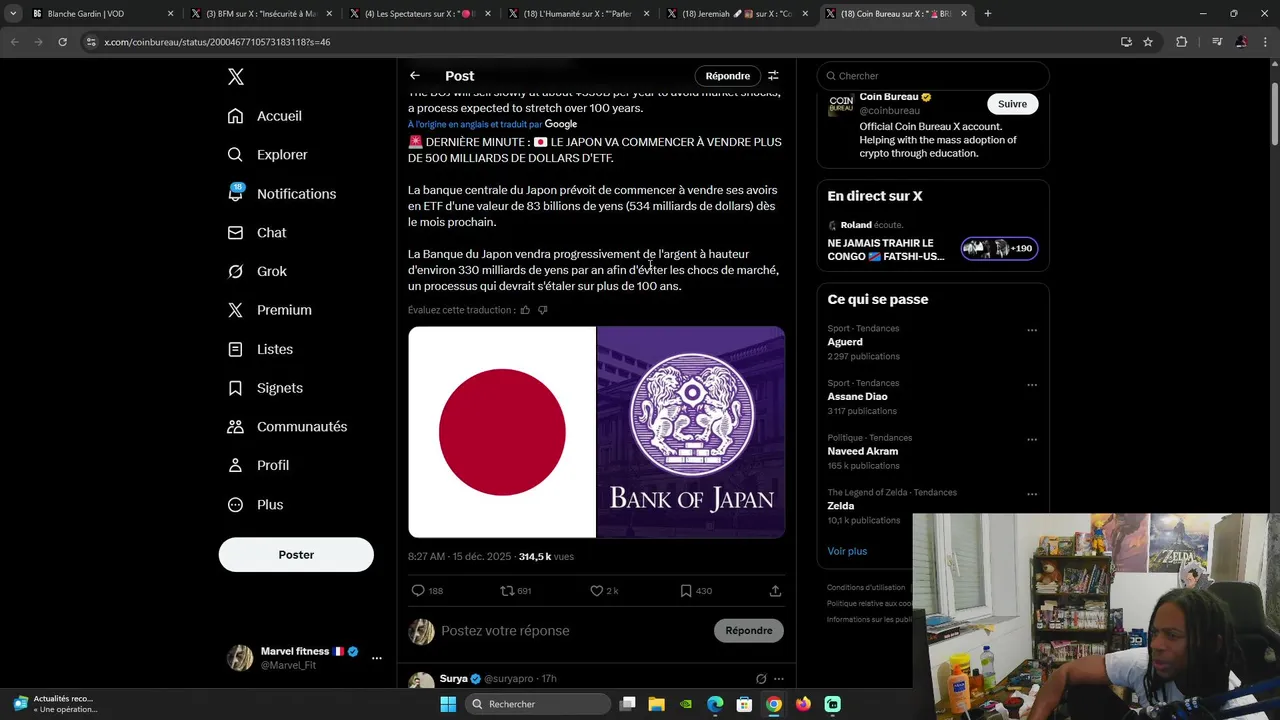Open more options for Assane Diao trend
Viewport: 1280px width, 720px height.
tap(1032, 385)
